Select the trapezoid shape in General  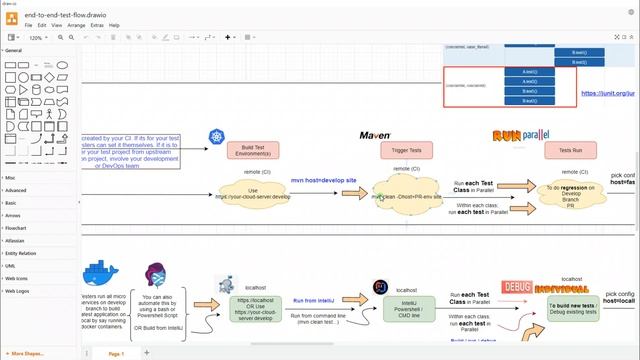click(x=49, y=102)
